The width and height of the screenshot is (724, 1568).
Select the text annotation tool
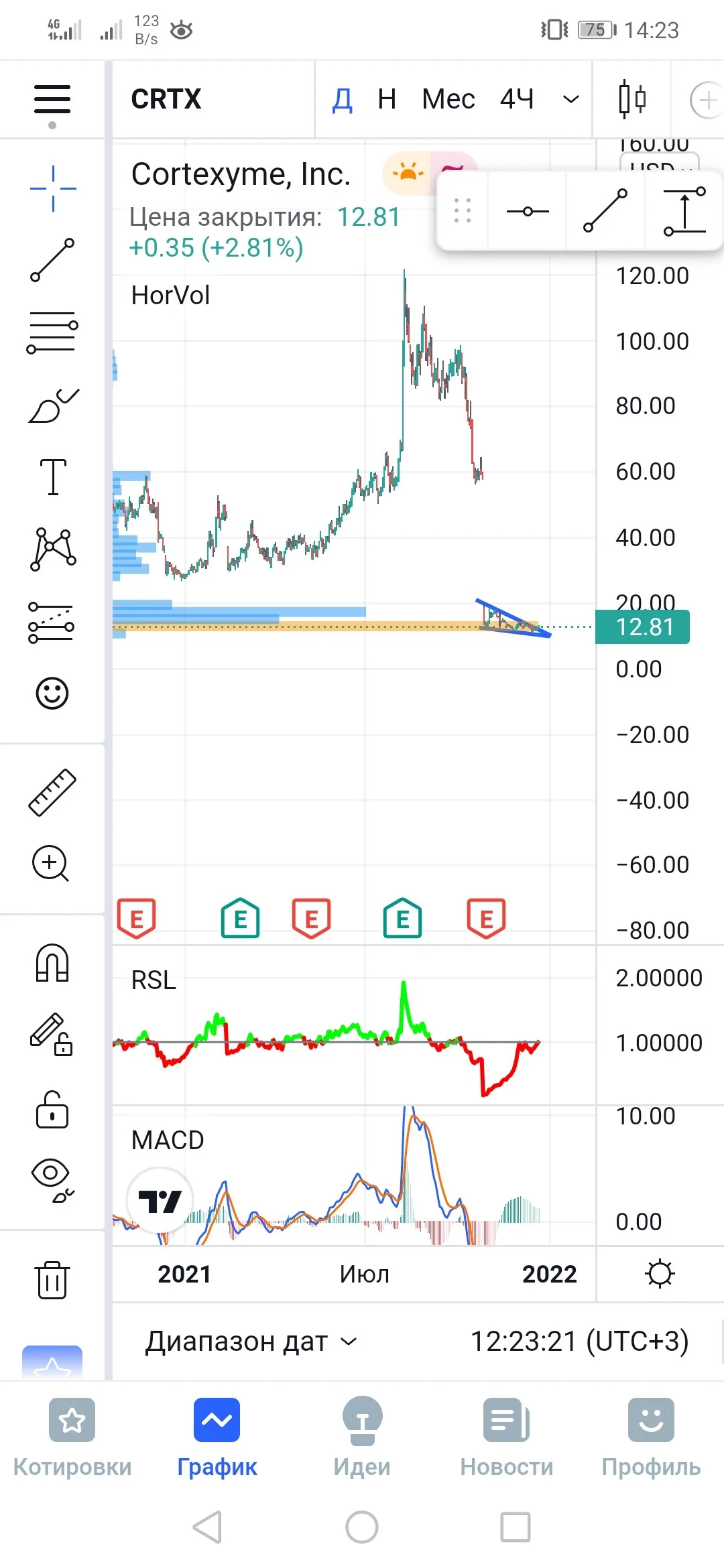pyautogui.click(x=53, y=476)
